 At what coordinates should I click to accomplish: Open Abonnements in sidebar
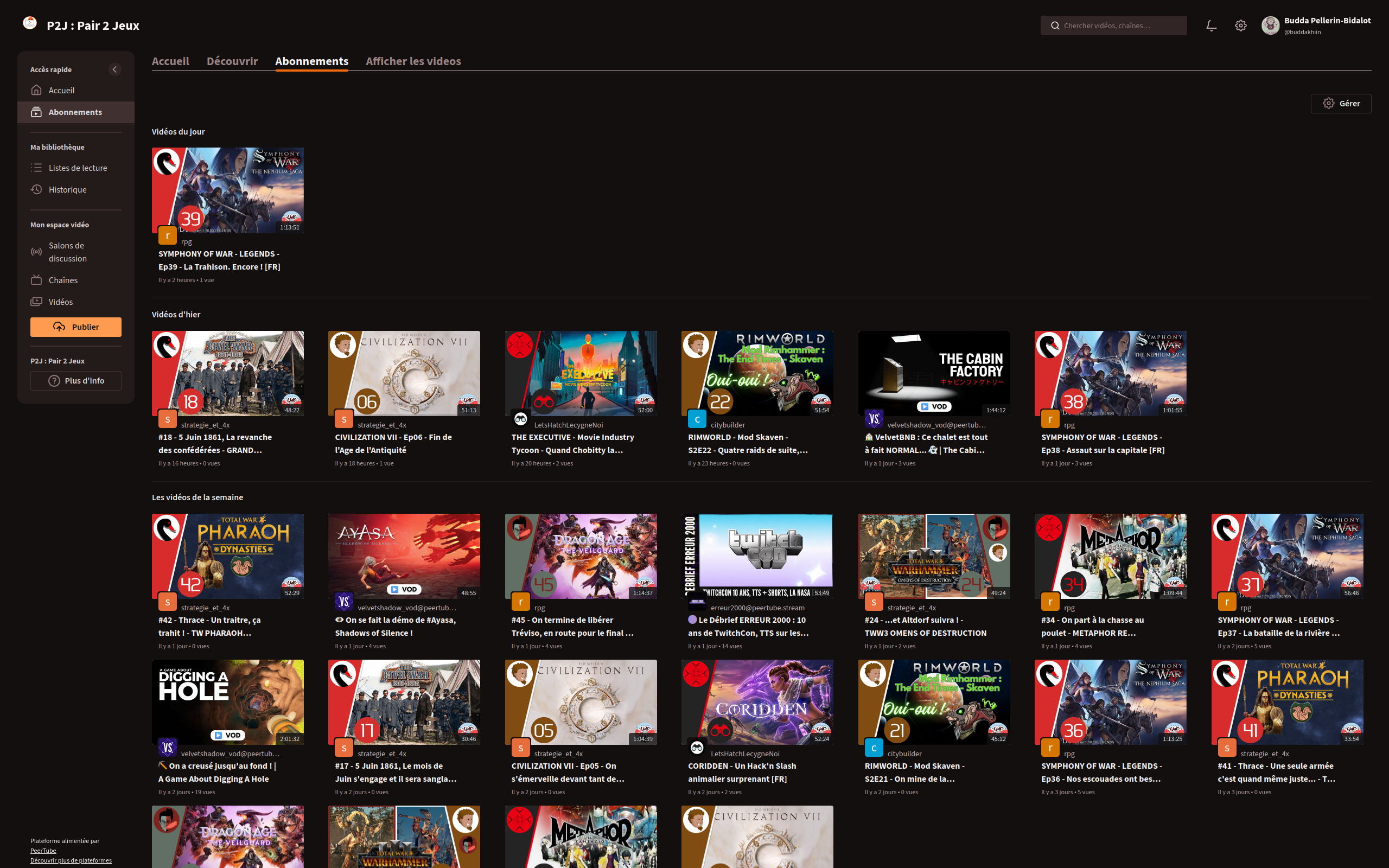click(76, 112)
